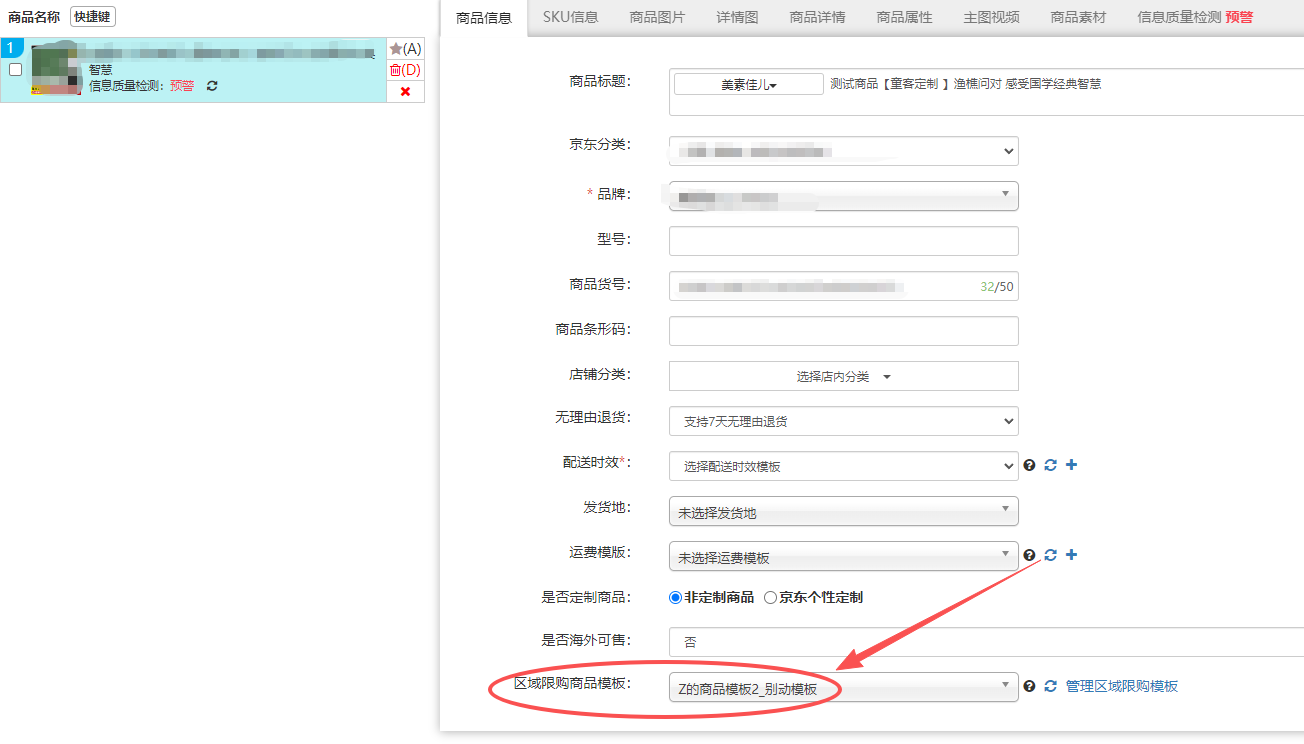Add a new 运费模板 with the plus icon

pos(1071,555)
